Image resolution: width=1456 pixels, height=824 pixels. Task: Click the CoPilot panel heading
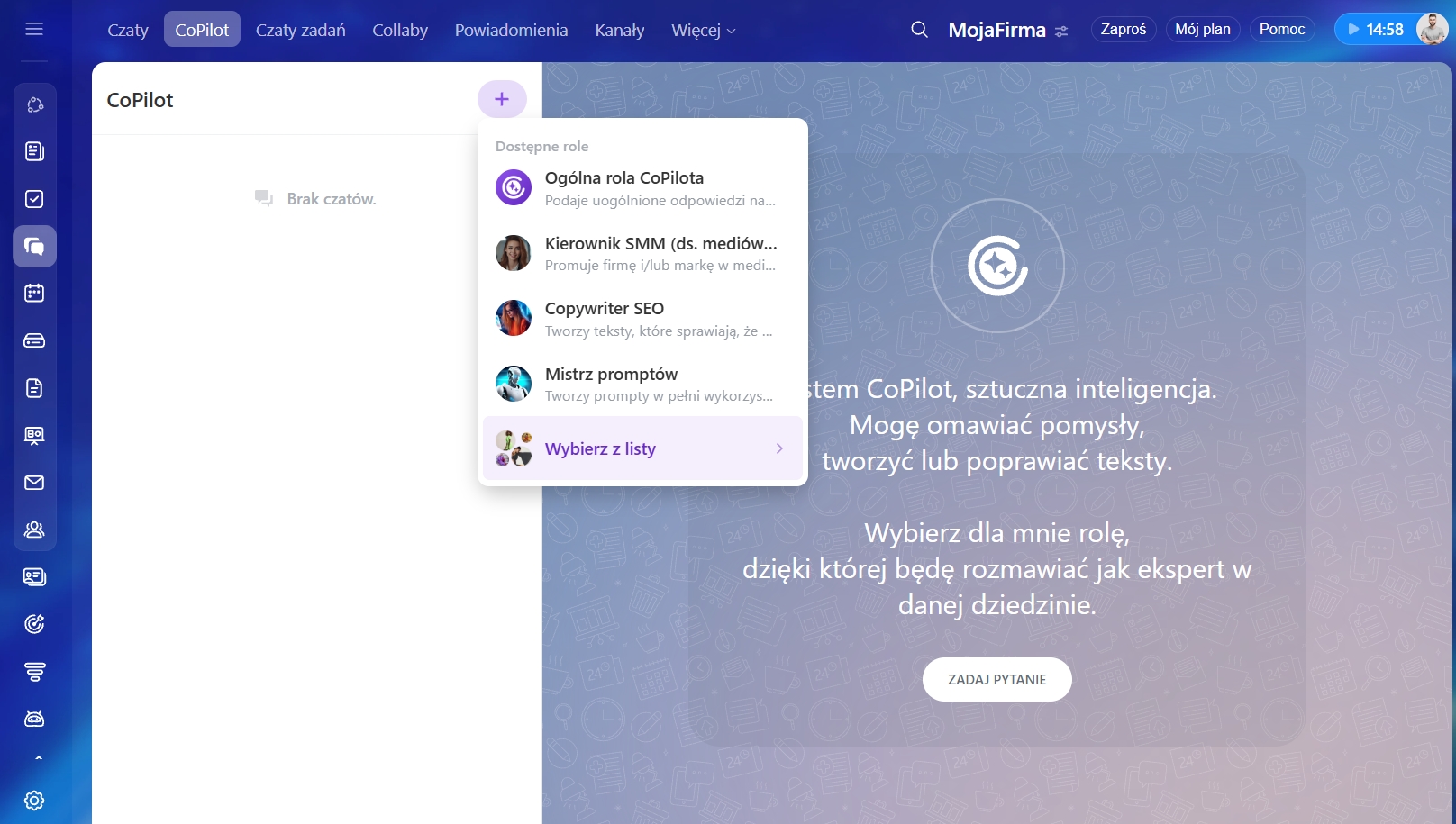(140, 100)
